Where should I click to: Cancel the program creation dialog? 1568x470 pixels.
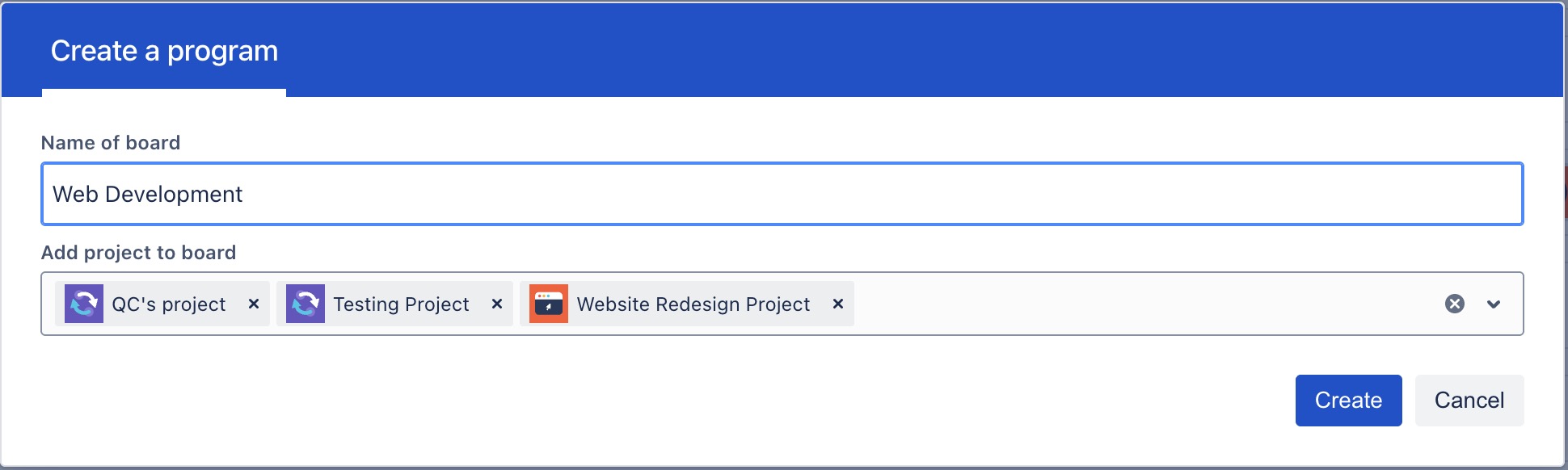click(x=1469, y=401)
